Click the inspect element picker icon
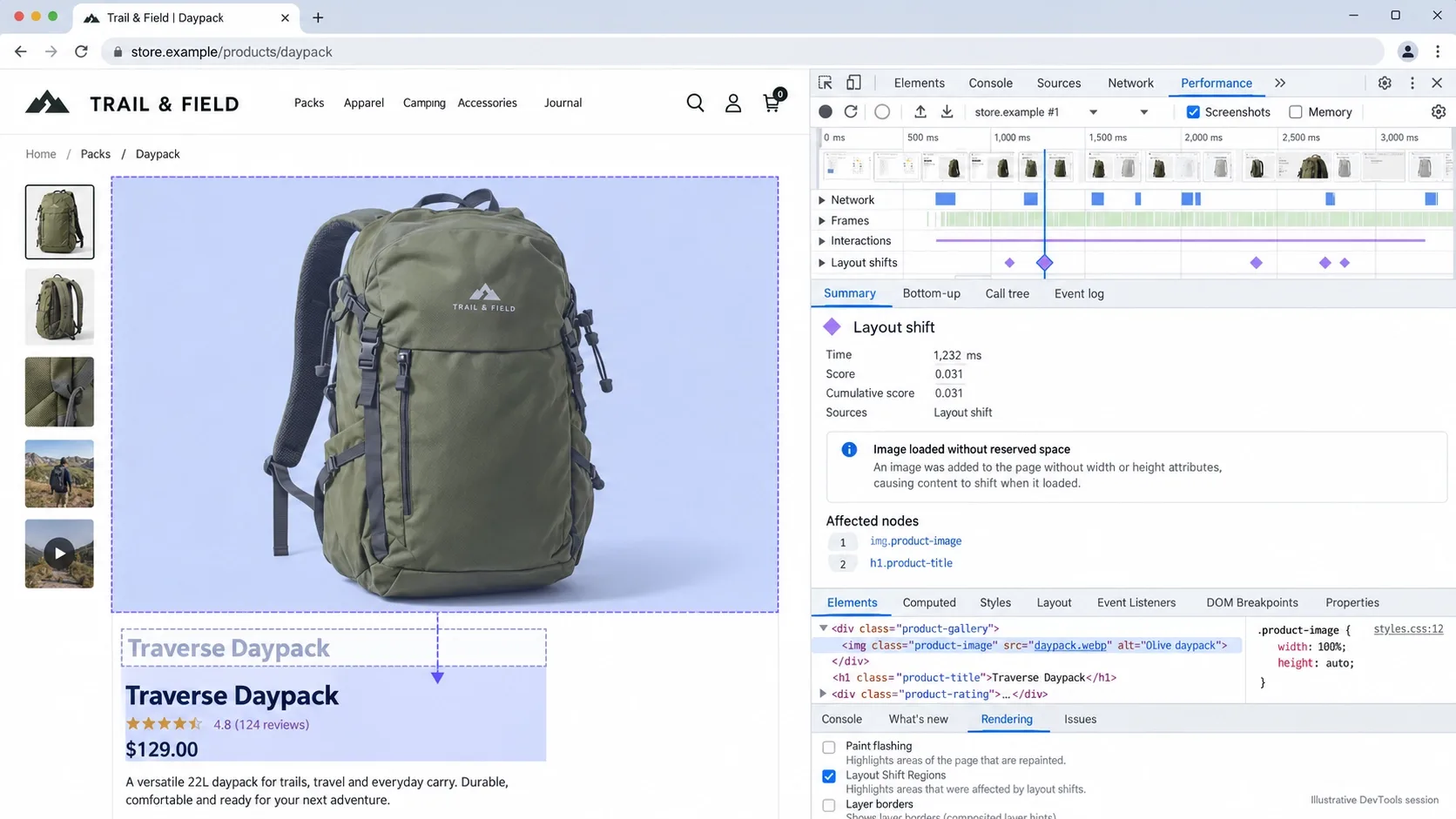The height and width of the screenshot is (819, 1456). click(x=826, y=83)
